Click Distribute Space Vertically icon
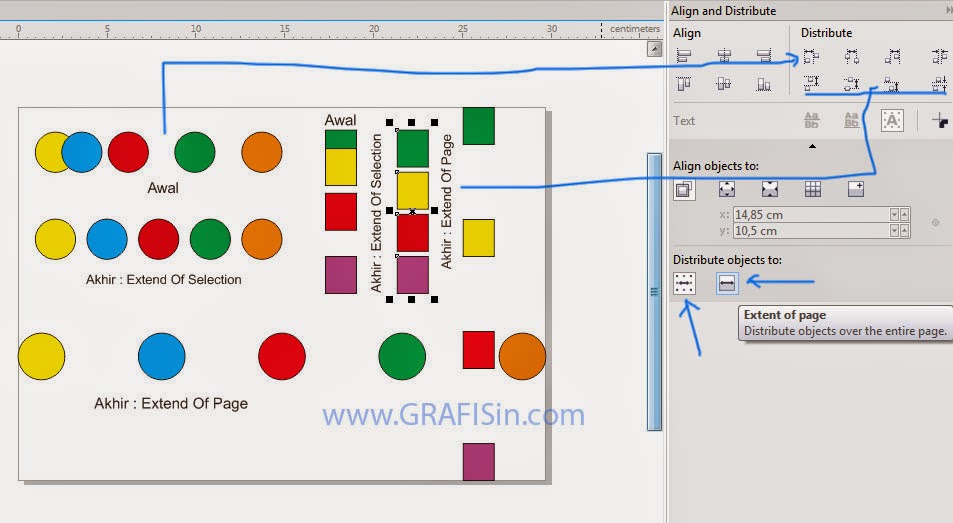This screenshot has height=523, width=953. coord(940,83)
